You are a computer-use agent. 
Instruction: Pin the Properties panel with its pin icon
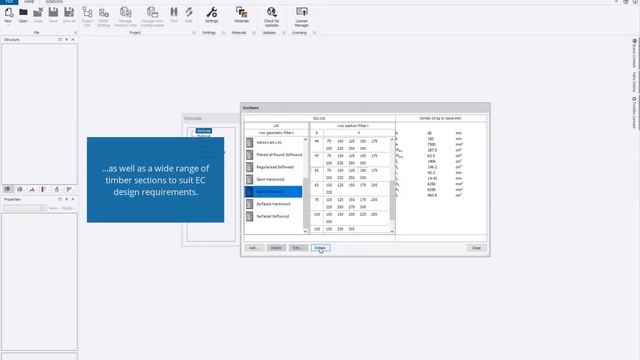[x=67, y=199]
